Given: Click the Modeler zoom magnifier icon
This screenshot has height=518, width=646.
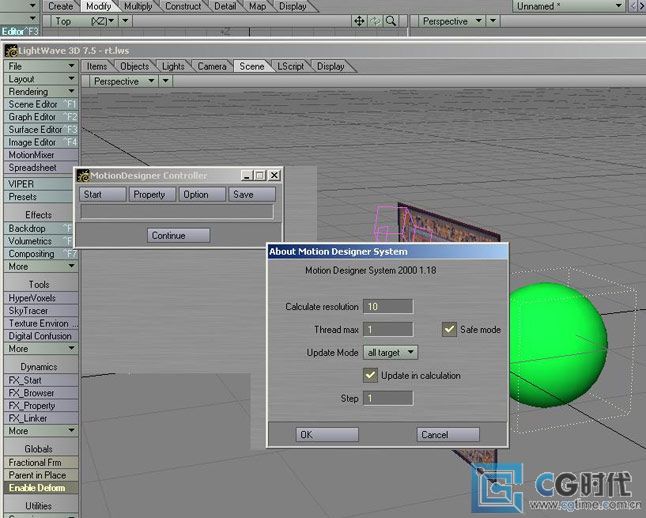Looking at the screenshot, I should [391, 21].
